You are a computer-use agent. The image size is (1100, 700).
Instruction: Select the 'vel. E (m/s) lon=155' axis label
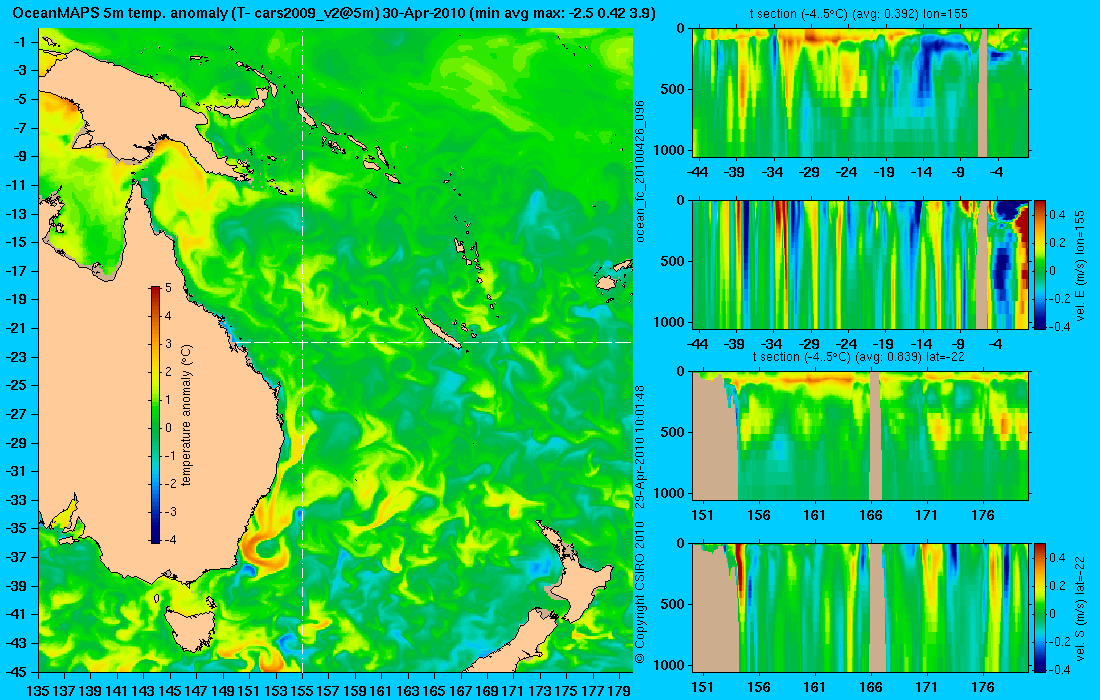(1080, 264)
